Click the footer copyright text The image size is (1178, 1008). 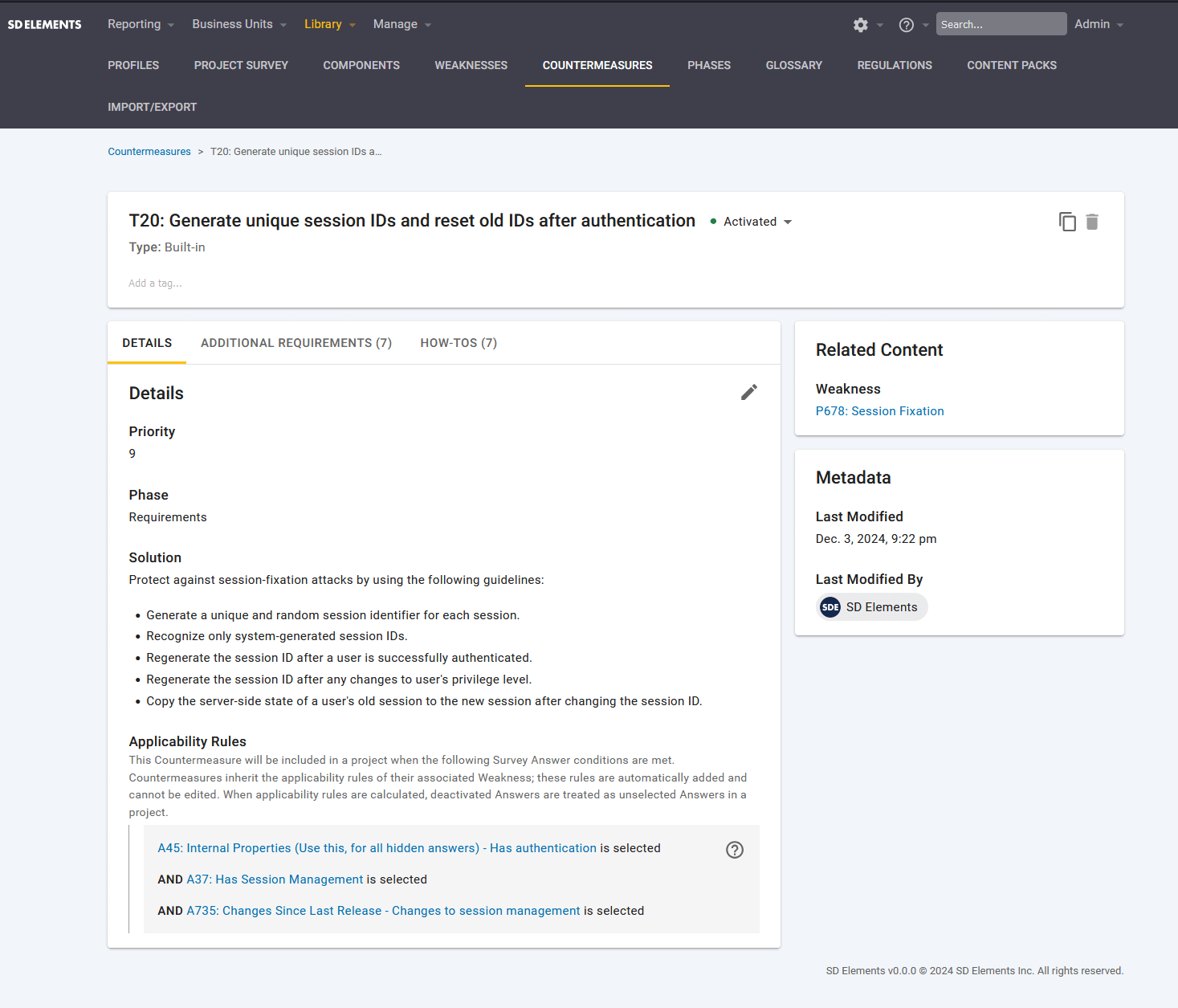coord(975,971)
